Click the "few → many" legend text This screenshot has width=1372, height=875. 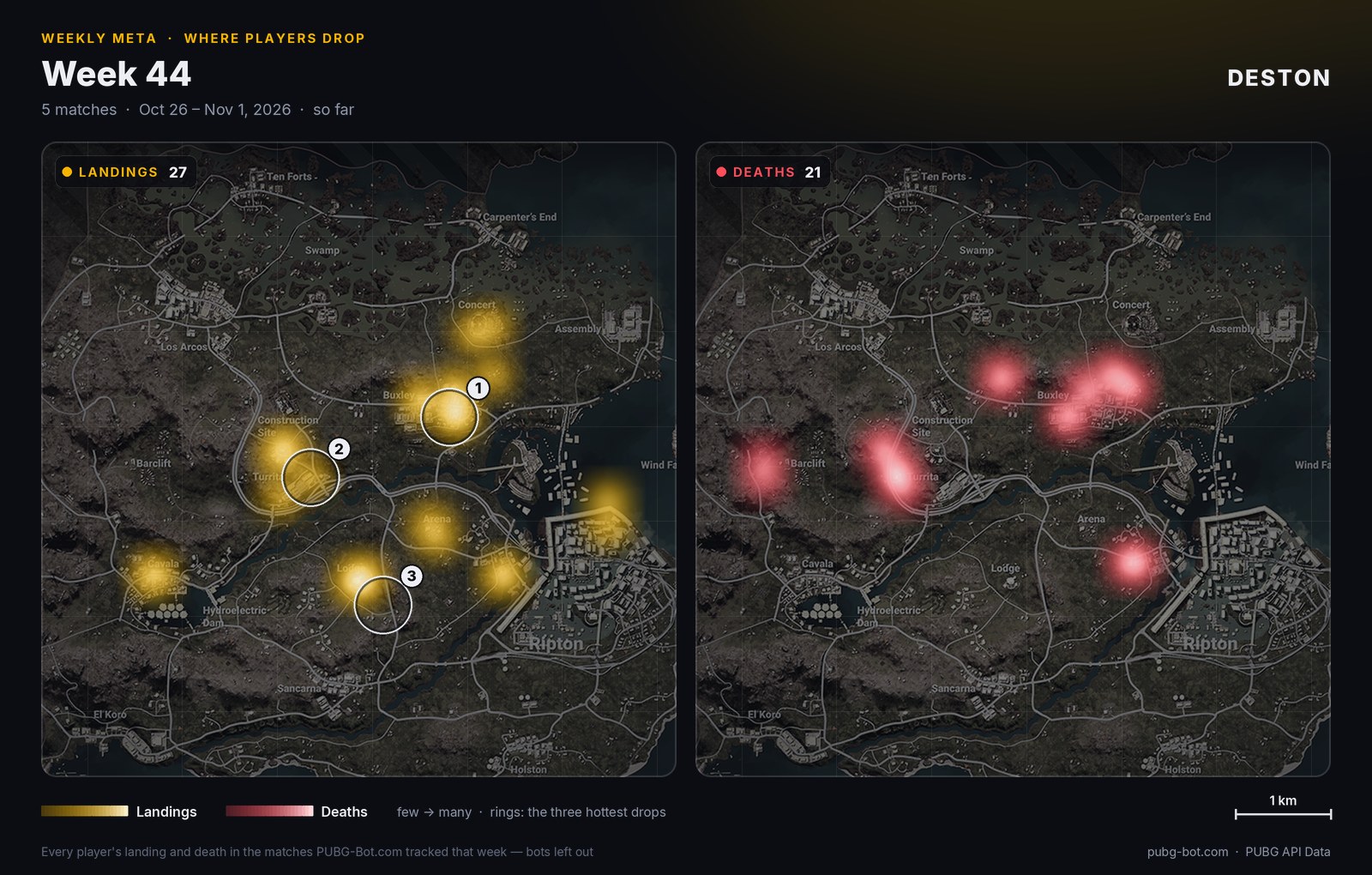[x=434, y=812]
